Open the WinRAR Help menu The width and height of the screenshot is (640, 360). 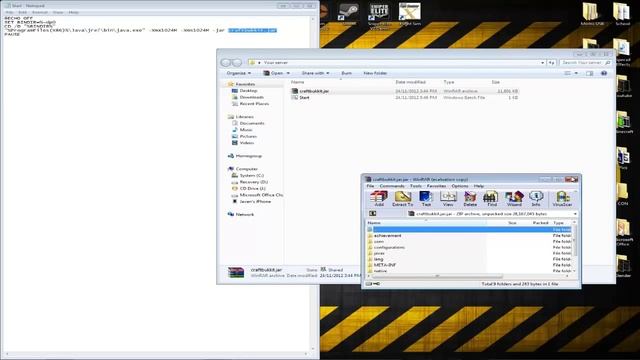pos(478,186)
